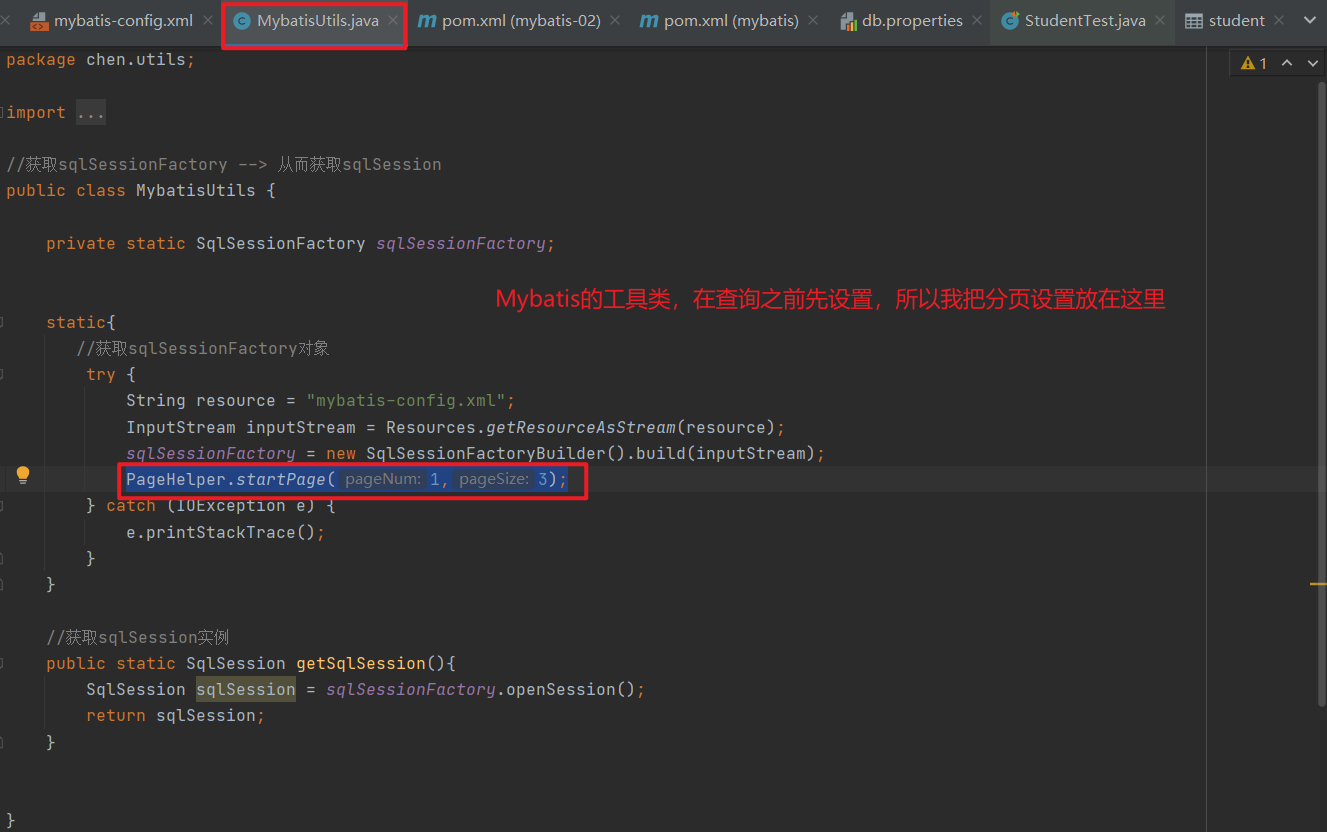The width and height of the screenshot is (1327, 832).
Task: Click highlighted 'sqlSession' variable declaration
Action: [x=246, y=689]
